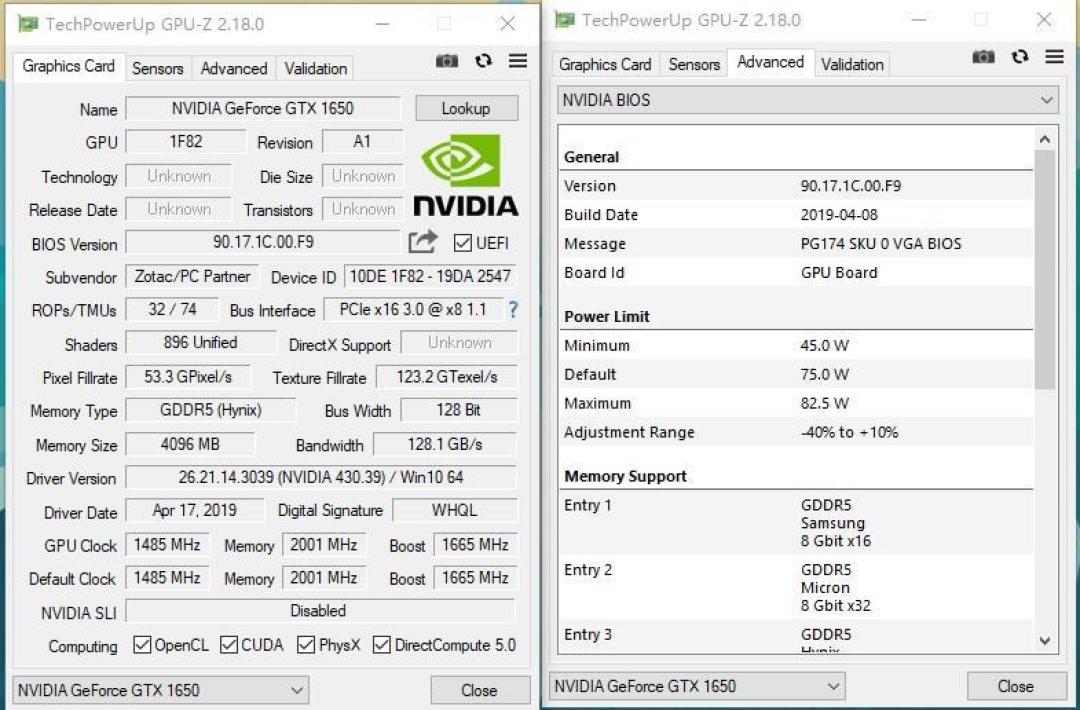This screenshot has height=710, width=1080.
Task: Open the NVIDIA BIOS dropdown
Action: click(x=1046, y=99)
